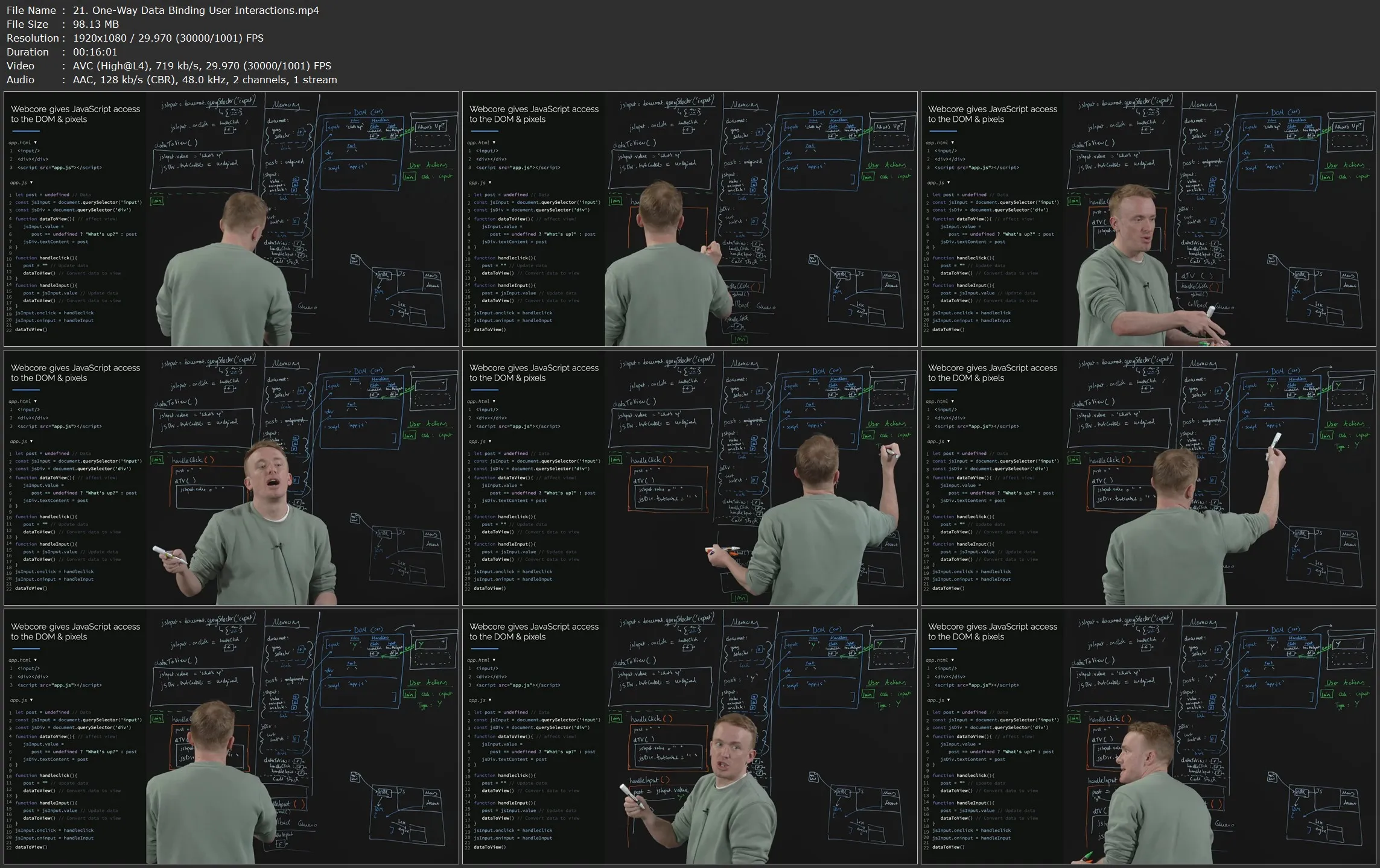
Task: Open the frame where the presenter draws an orange box
Action: click(690, 219)
